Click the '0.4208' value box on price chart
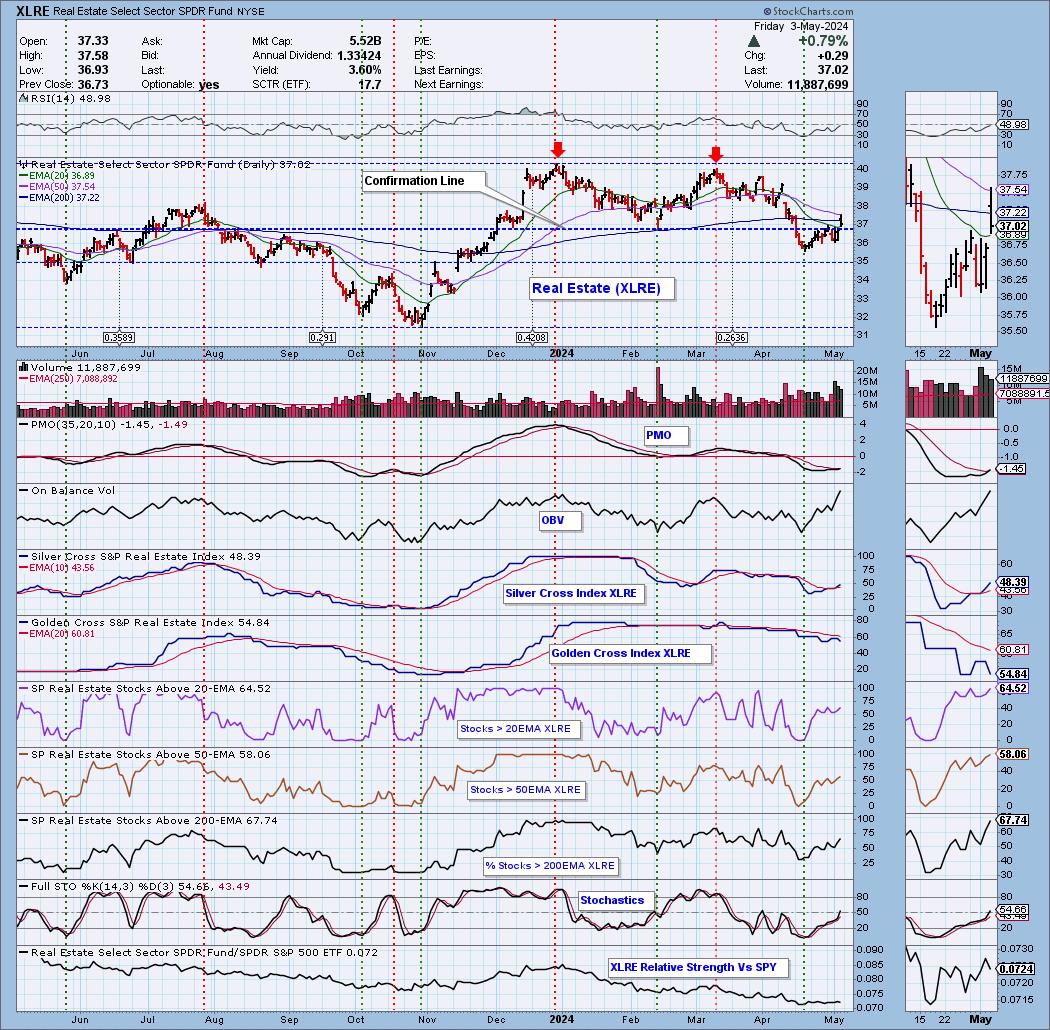1050x1030 pixels. (x=532, y=338)
